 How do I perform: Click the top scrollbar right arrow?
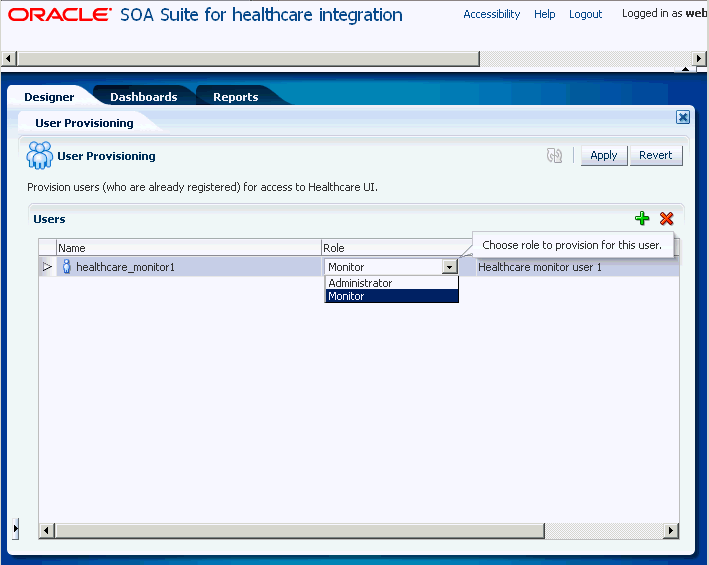click(x=699, y=58)
